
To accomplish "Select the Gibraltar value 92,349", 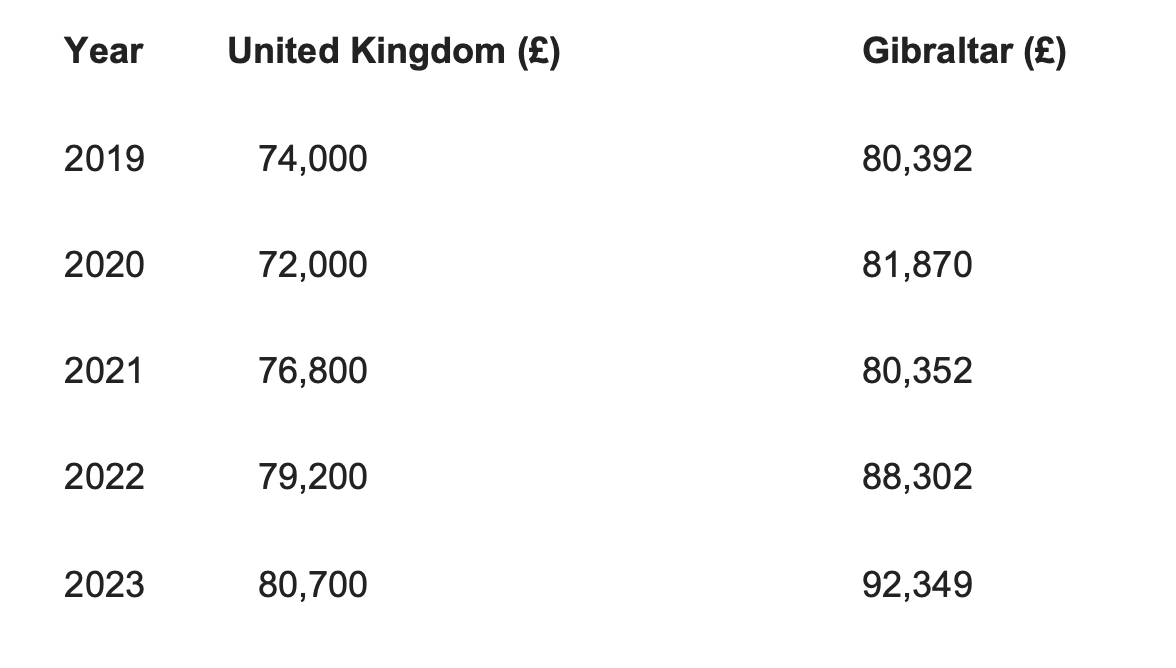I will pos(917,586).
